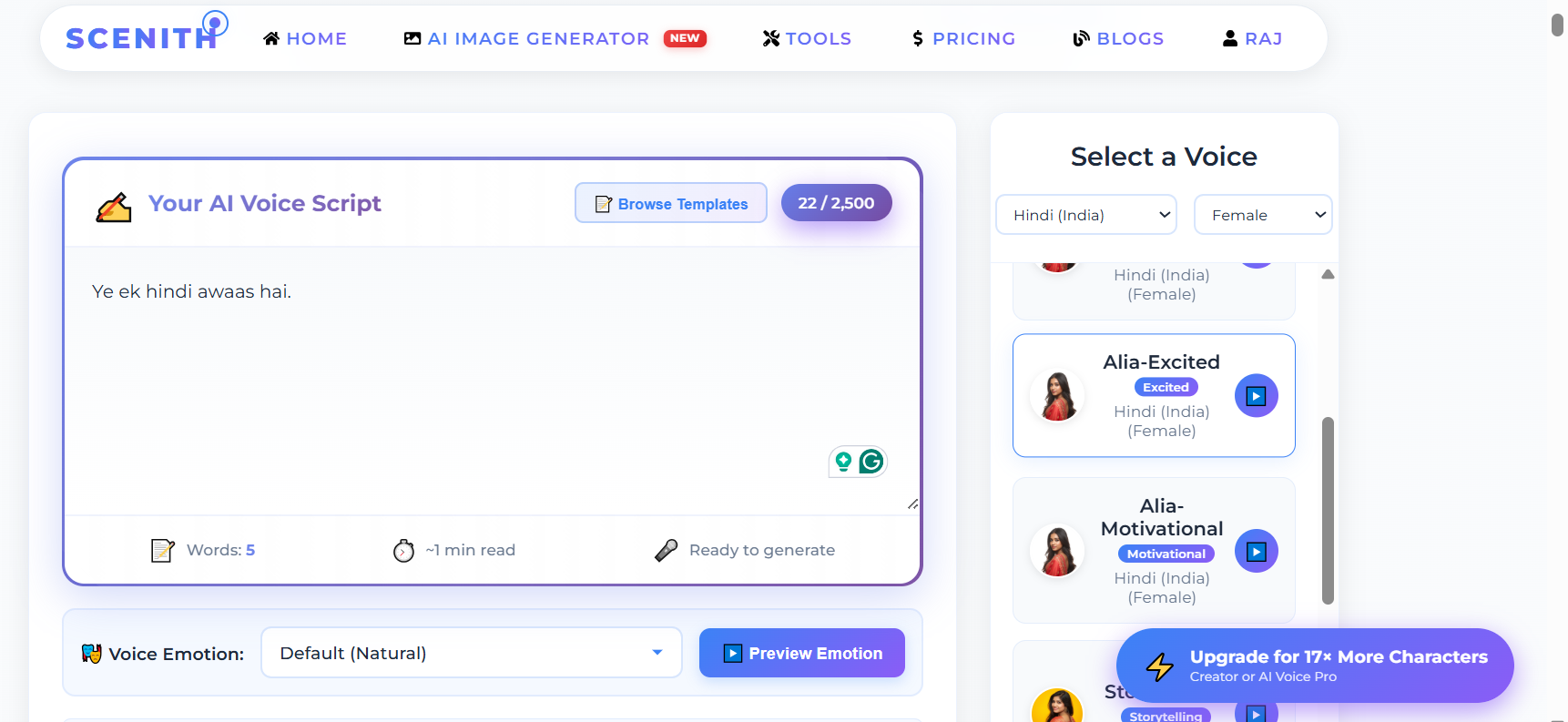Open Grammarly suggestions via the lightbulb icon

[842, 462]
